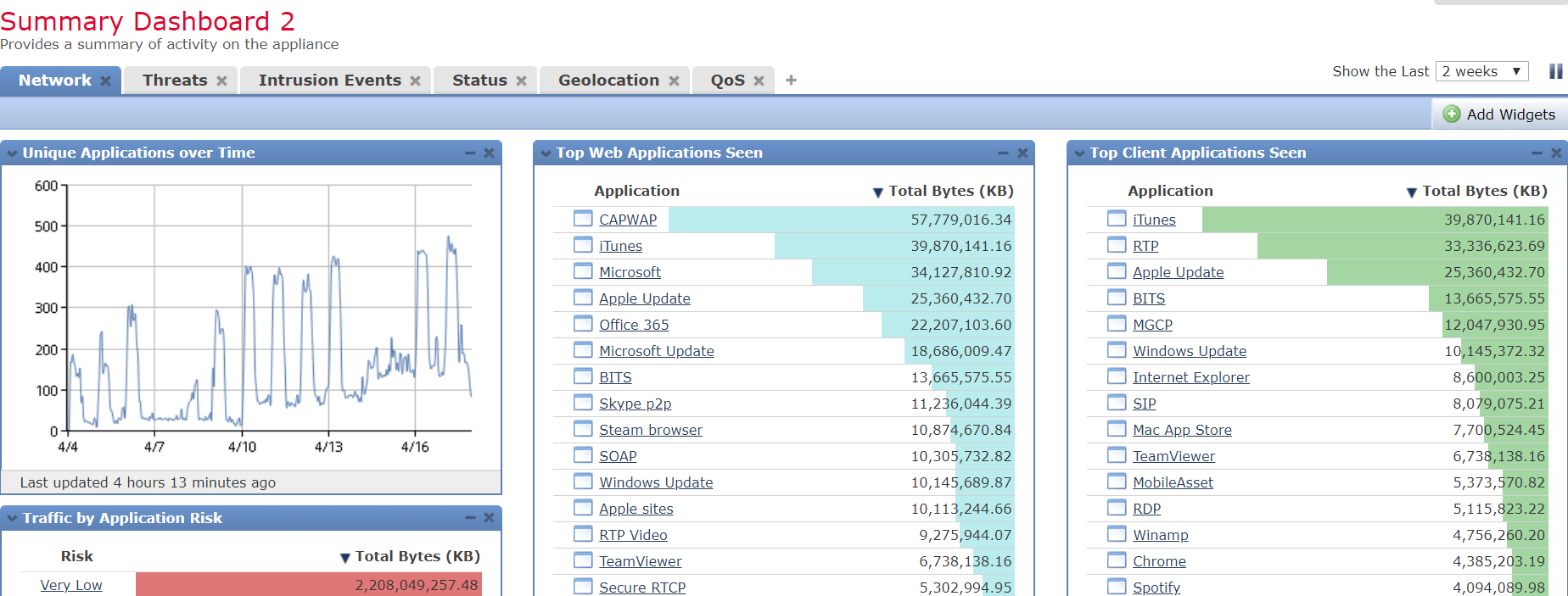Close the Threats tab with its X
Image resolution: width=1568 pixels, height=596 pixels.
pos(221,81)
